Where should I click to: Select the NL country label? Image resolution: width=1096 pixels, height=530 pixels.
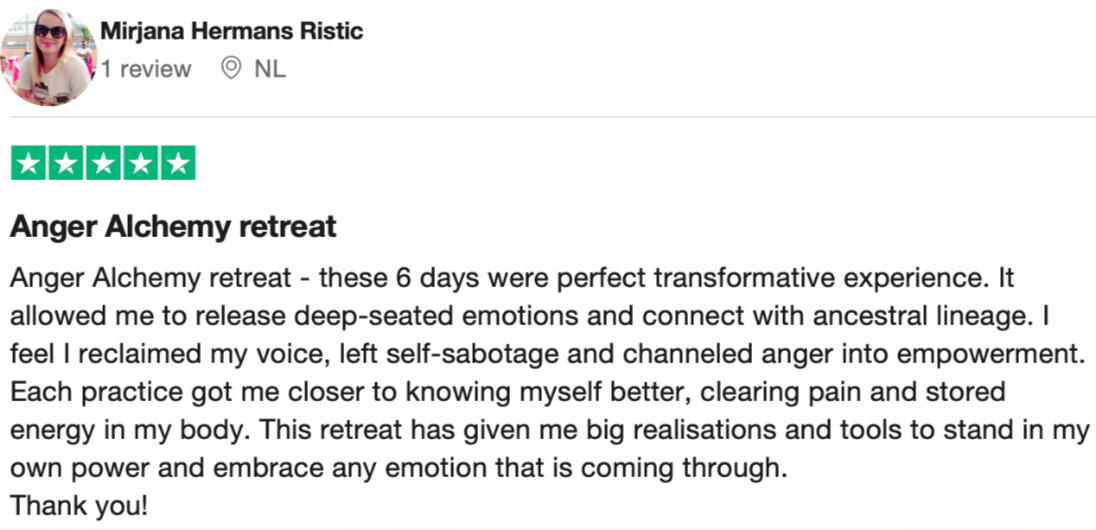pyautogui.click(x=270, y=69)
